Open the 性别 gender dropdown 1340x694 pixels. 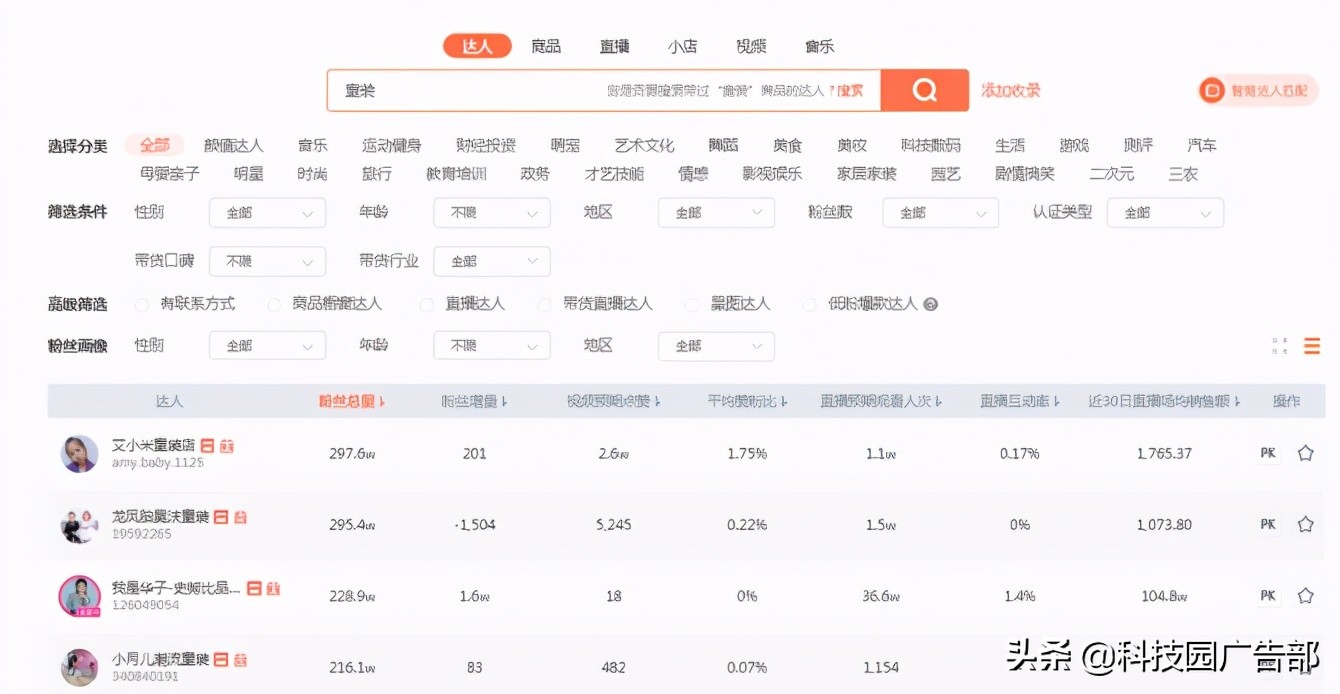[x=267, y=212]
